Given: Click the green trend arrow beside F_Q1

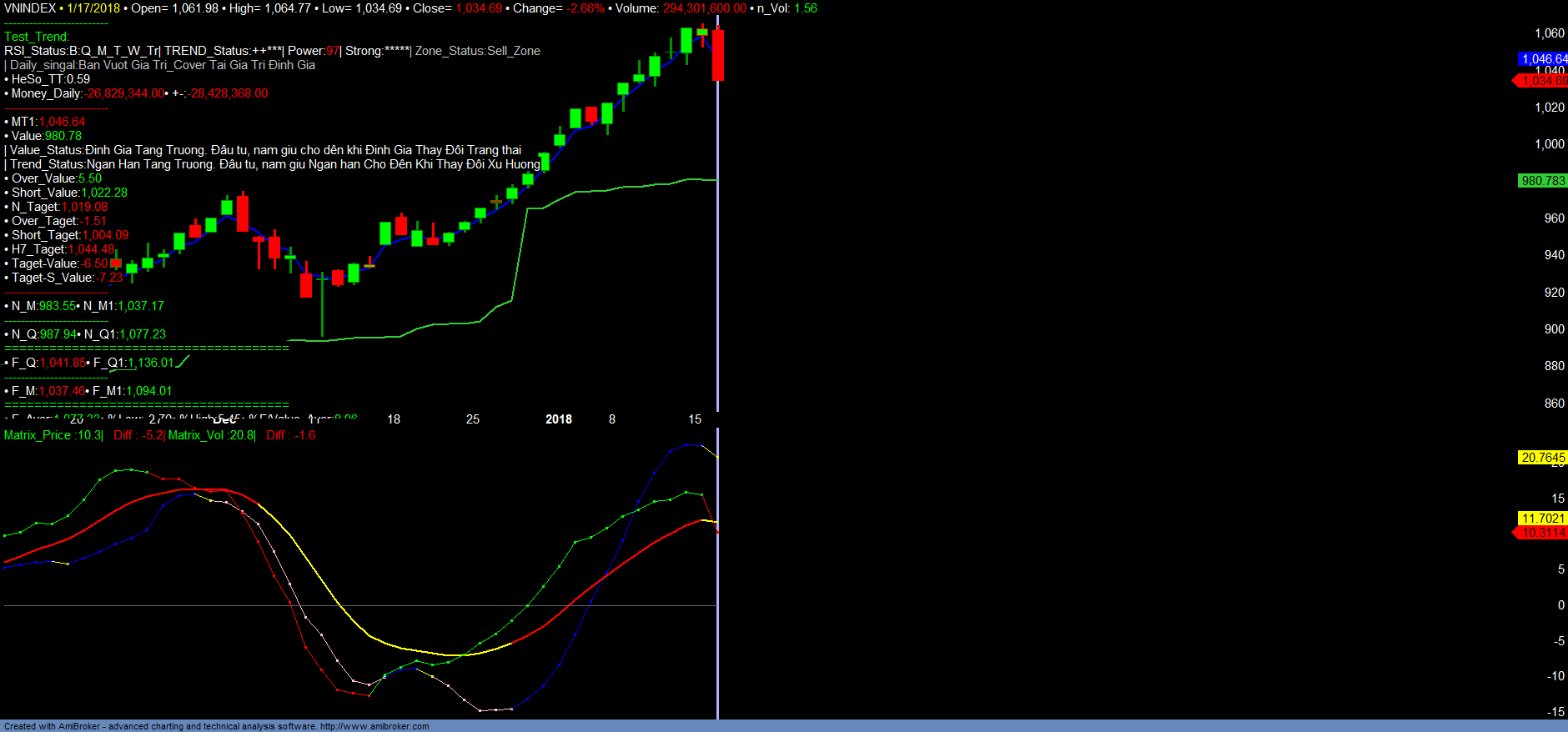Looking at the screenshot, I should click(183, 362).
